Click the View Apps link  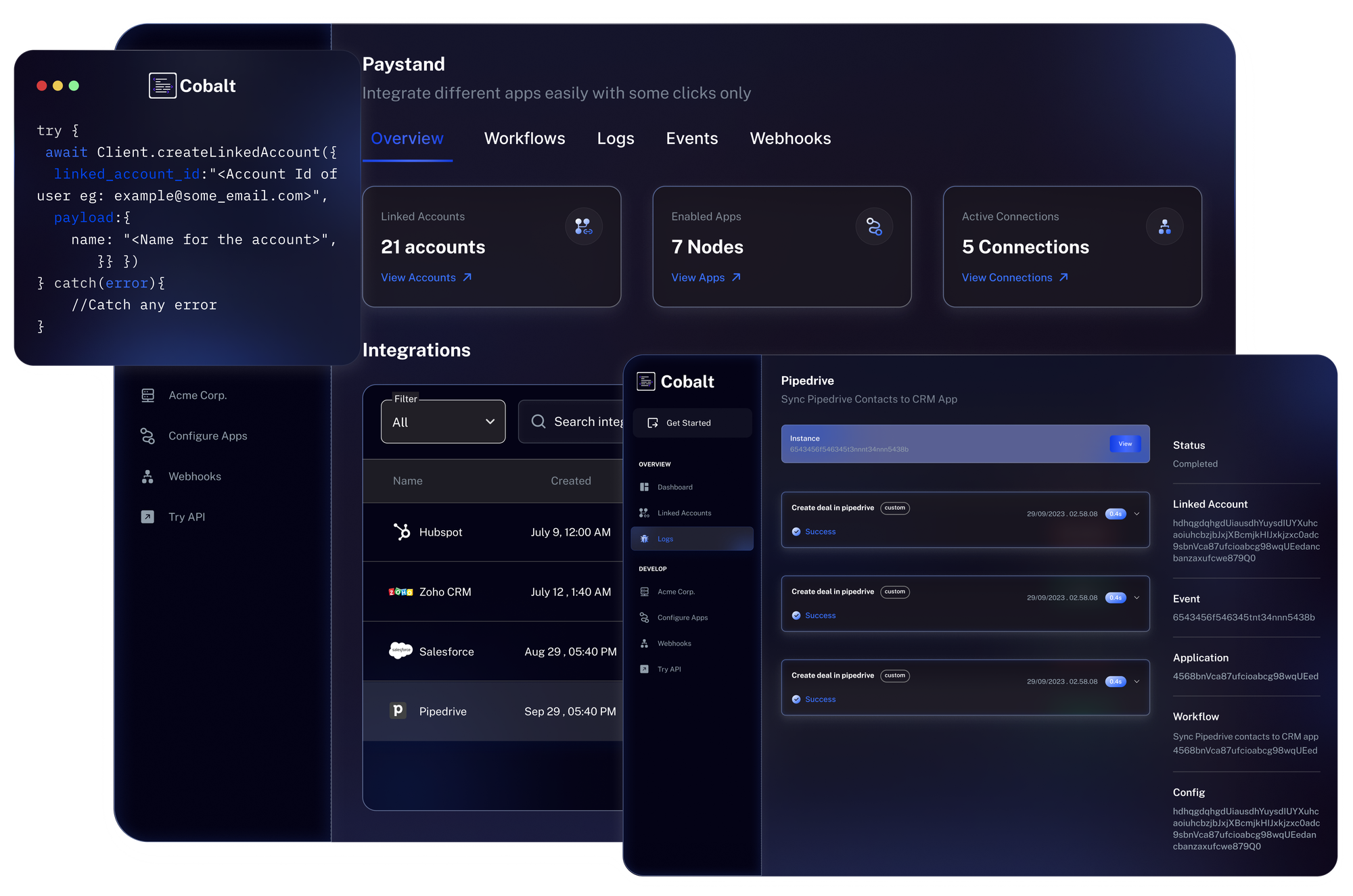(706, 277)
